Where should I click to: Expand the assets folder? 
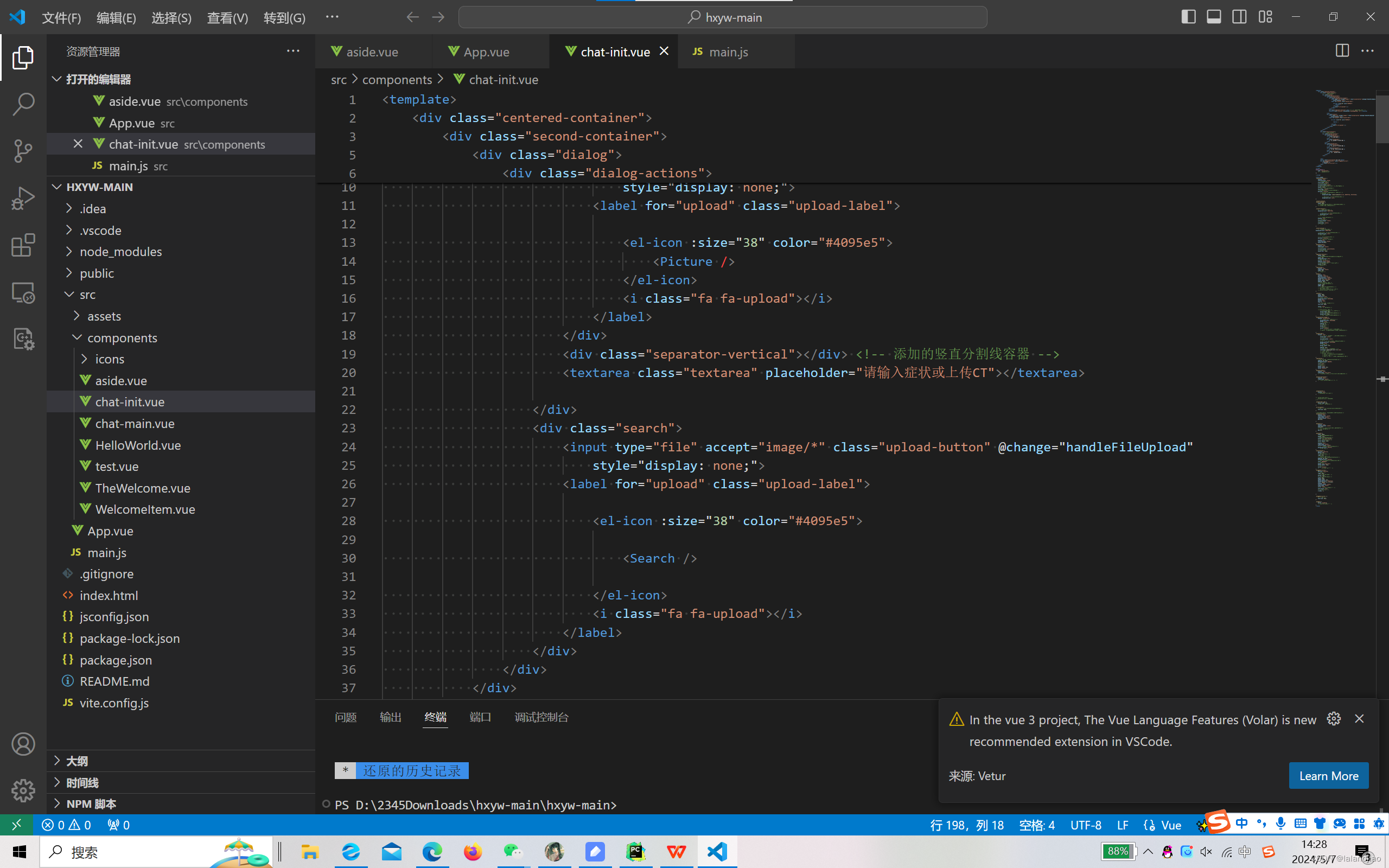181,316
